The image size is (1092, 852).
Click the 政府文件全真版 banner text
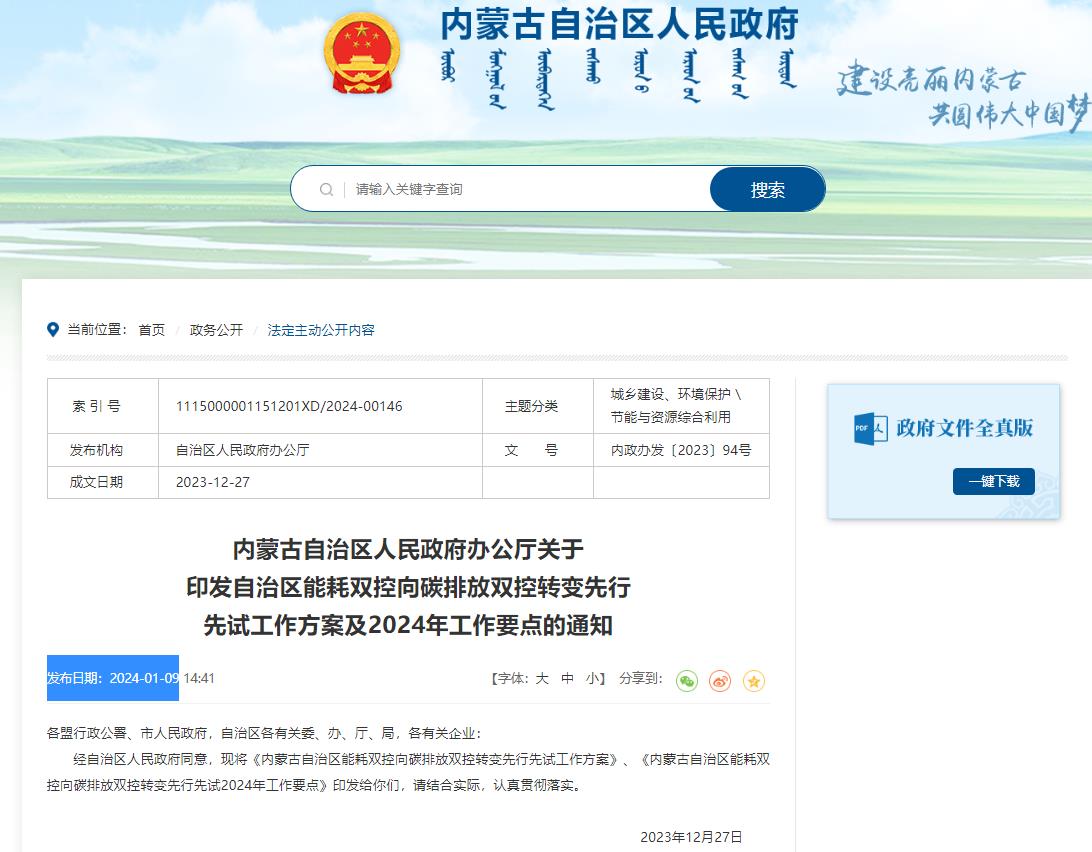(x=964, y=428)
